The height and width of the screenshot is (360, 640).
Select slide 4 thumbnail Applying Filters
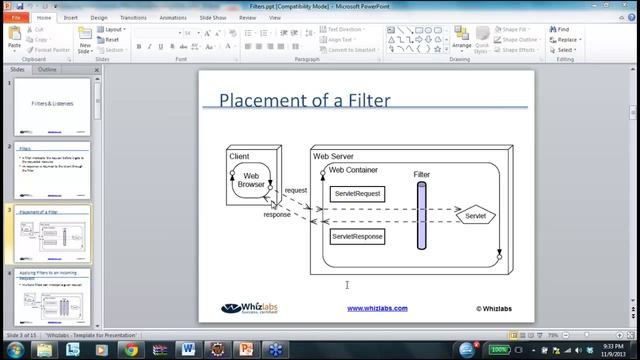click(52, 297)
